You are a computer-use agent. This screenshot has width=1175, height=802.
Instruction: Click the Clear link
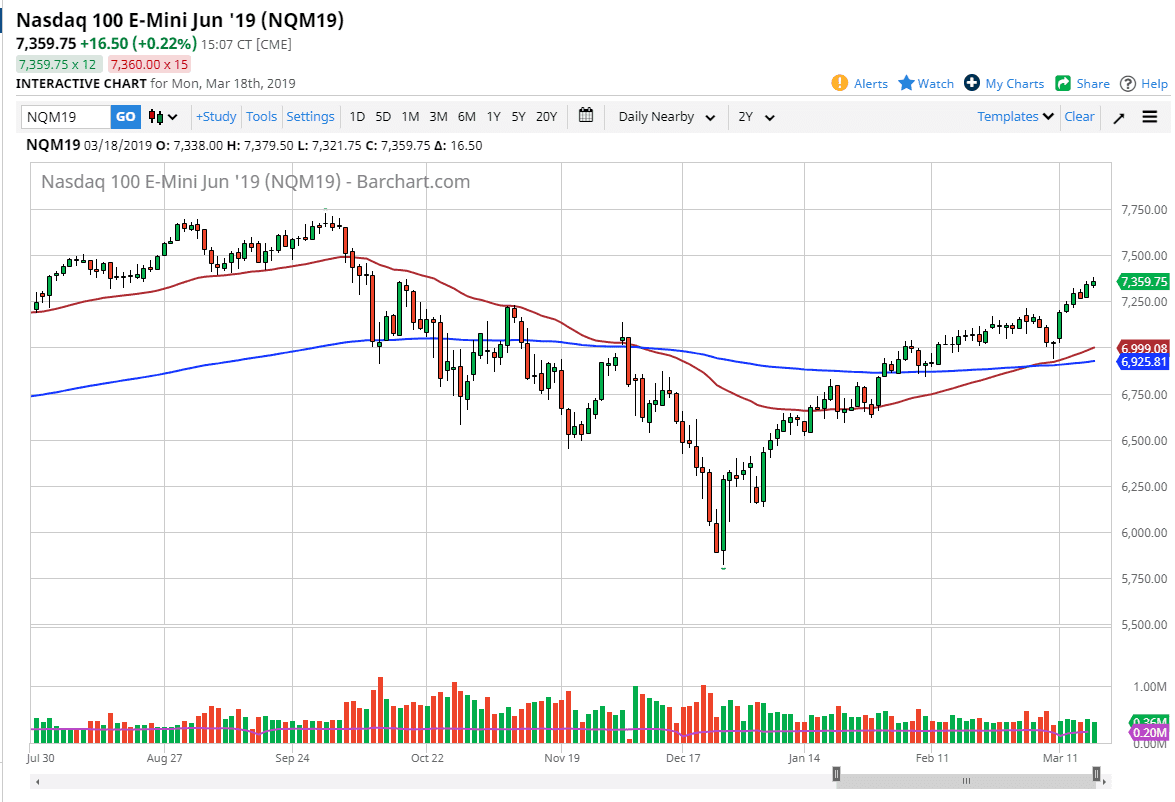pos(1079,117)
